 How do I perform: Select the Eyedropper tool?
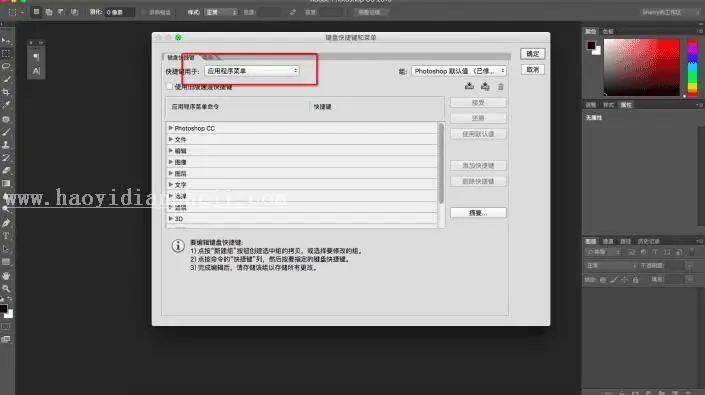6,105
